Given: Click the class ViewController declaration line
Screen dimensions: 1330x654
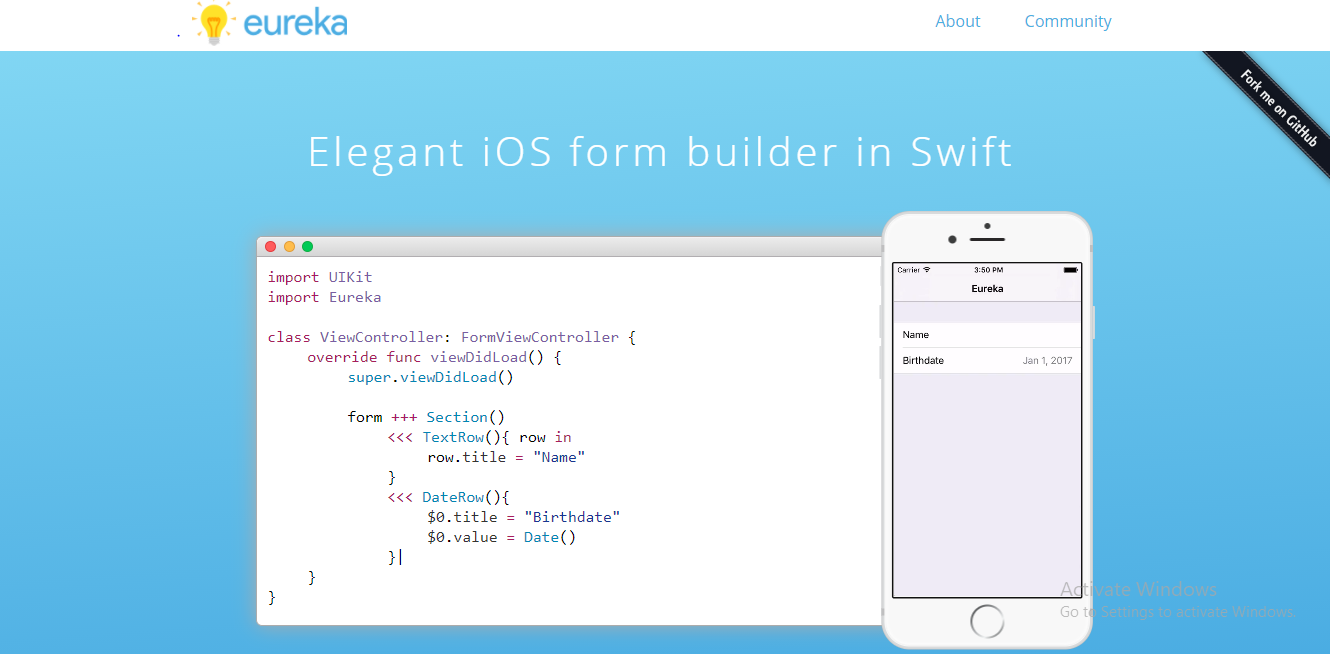Looking at the screenshot, I should coord(452,337).
